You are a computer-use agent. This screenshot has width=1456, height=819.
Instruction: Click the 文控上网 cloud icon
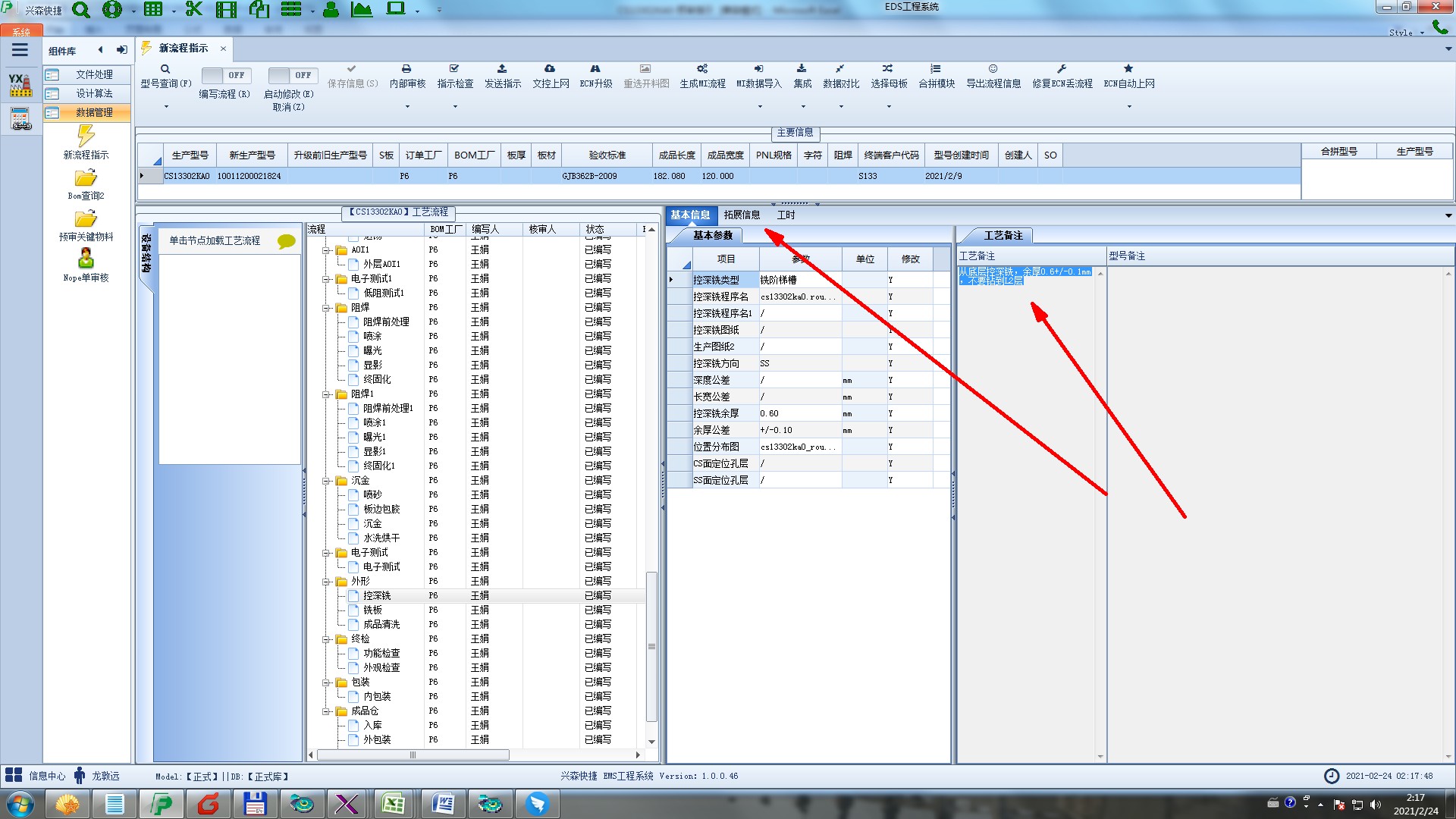pos(550,69)
